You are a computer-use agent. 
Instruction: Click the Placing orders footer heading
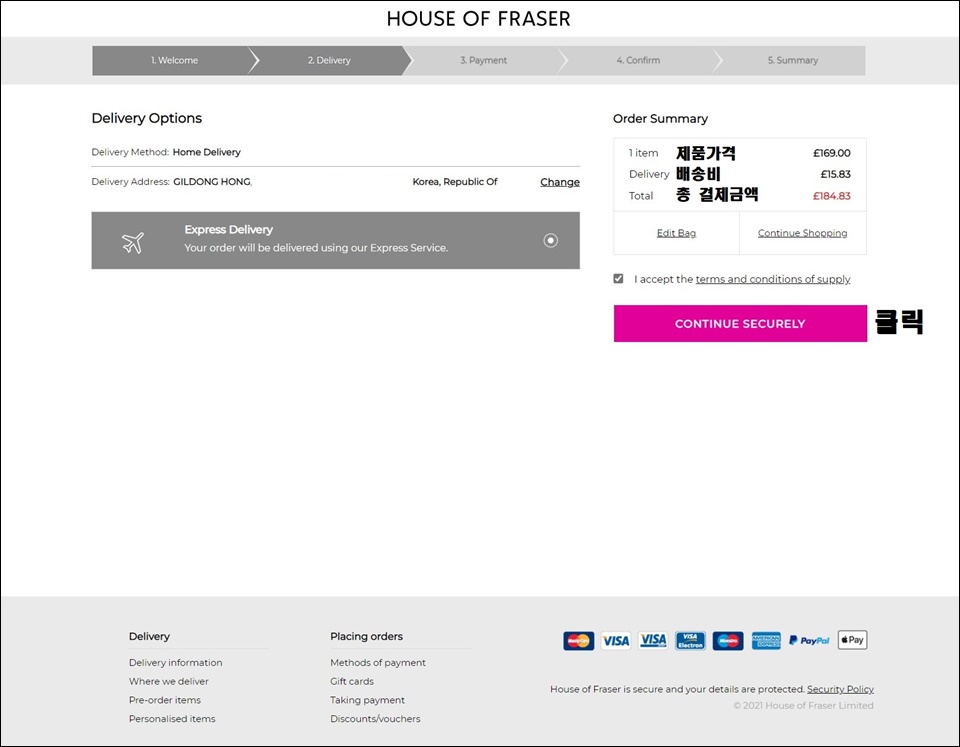366,636
